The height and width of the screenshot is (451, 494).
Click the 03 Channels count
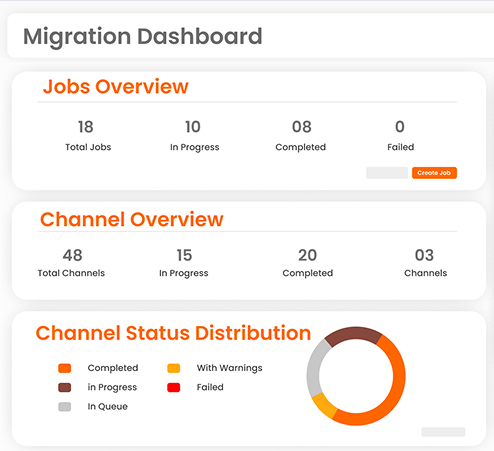(424, 255)
